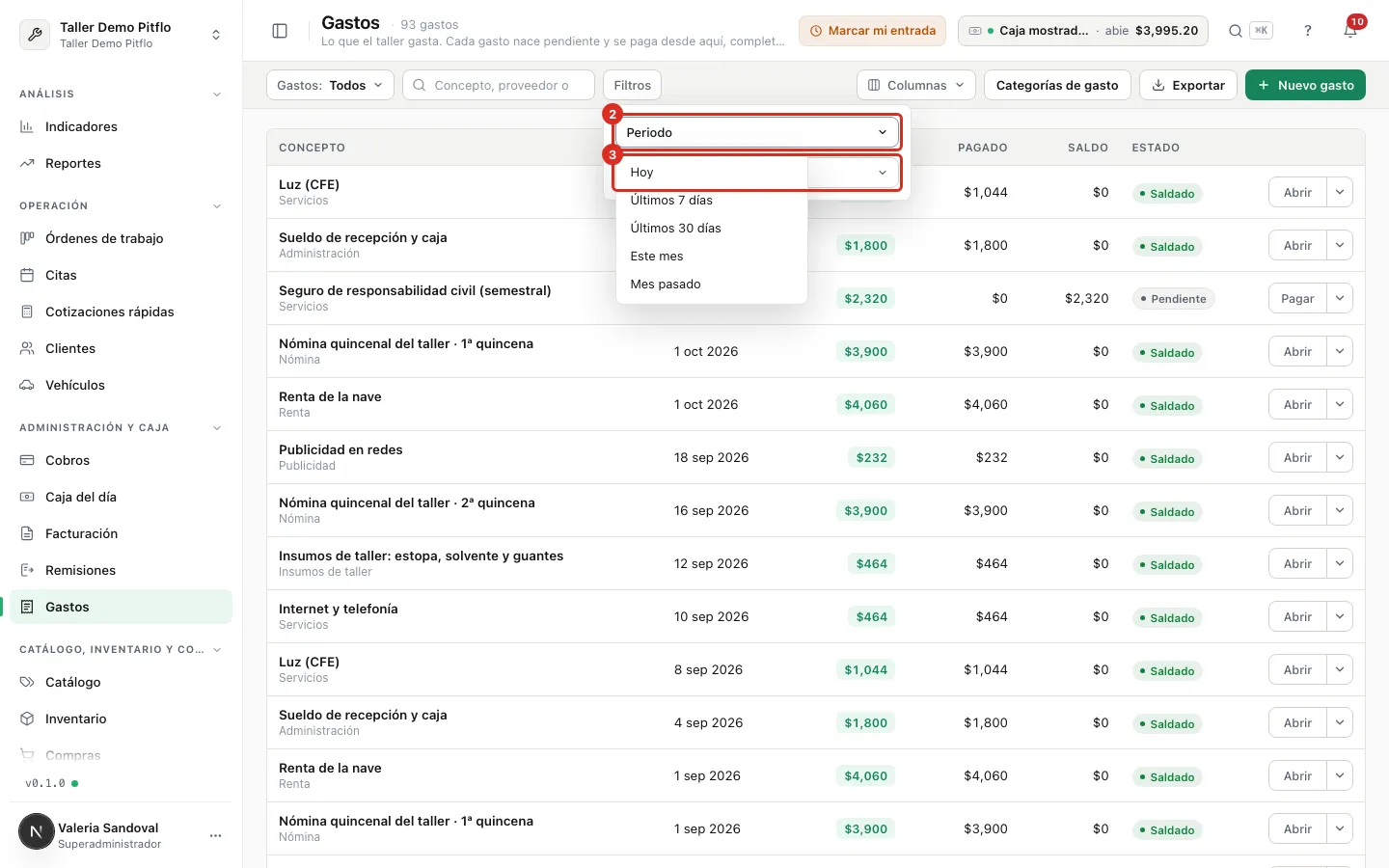Select Mes pasado option

(711, 285)
